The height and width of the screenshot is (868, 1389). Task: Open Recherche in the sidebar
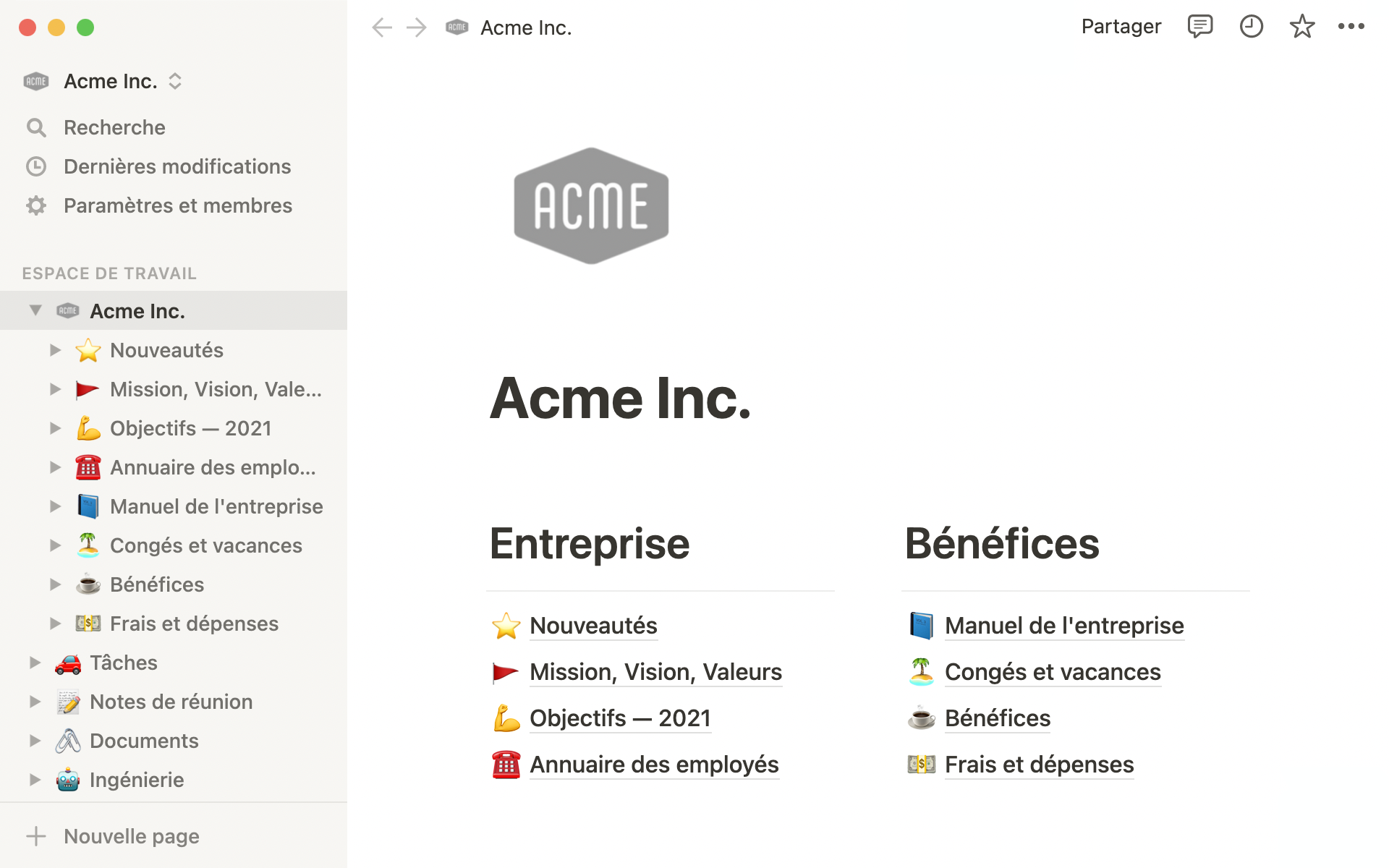click(114, 127)
